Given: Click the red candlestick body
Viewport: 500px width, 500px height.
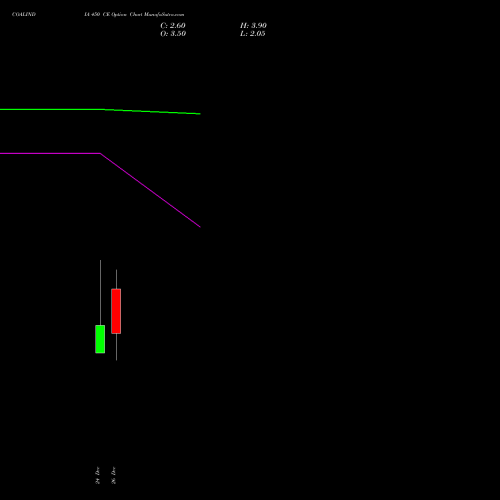Looking at the screenshot, I should point(116,311).
